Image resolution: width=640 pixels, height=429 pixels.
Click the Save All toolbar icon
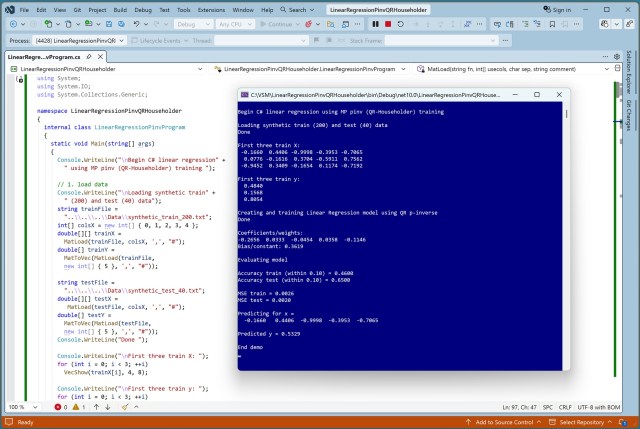(x=121, y=24)
